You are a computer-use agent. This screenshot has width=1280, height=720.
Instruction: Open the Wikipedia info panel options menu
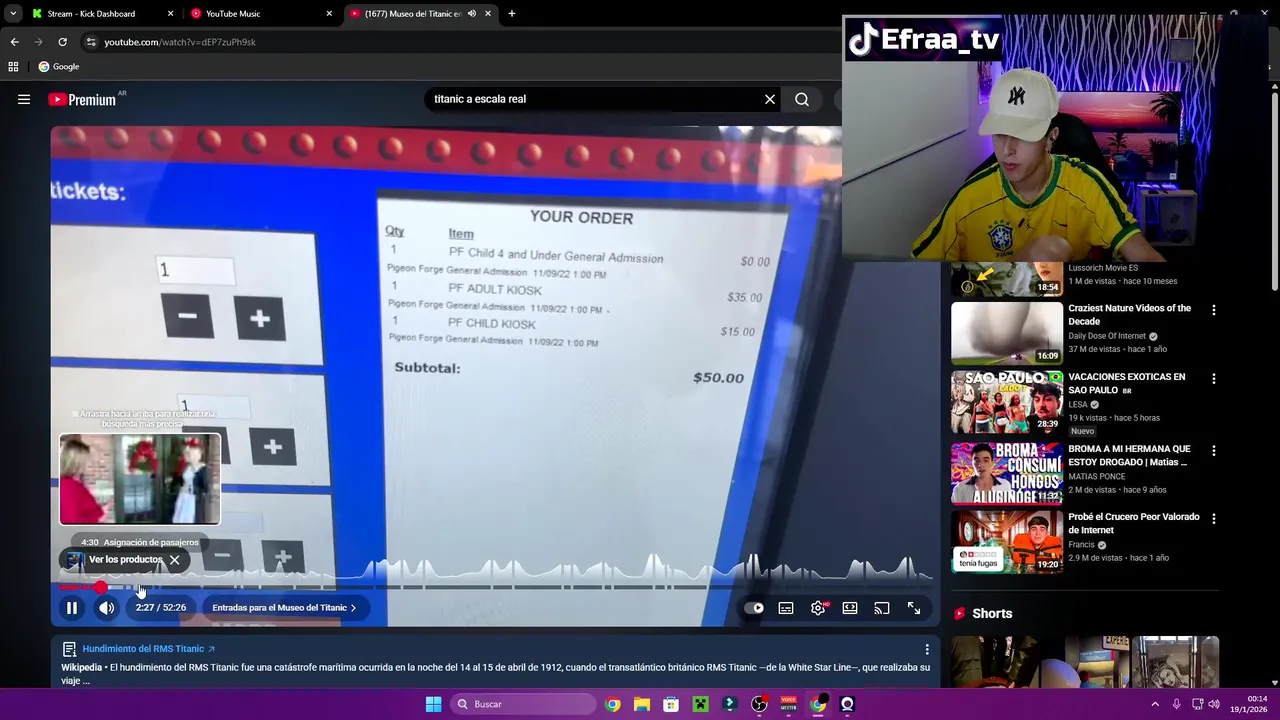click(927, 649)
